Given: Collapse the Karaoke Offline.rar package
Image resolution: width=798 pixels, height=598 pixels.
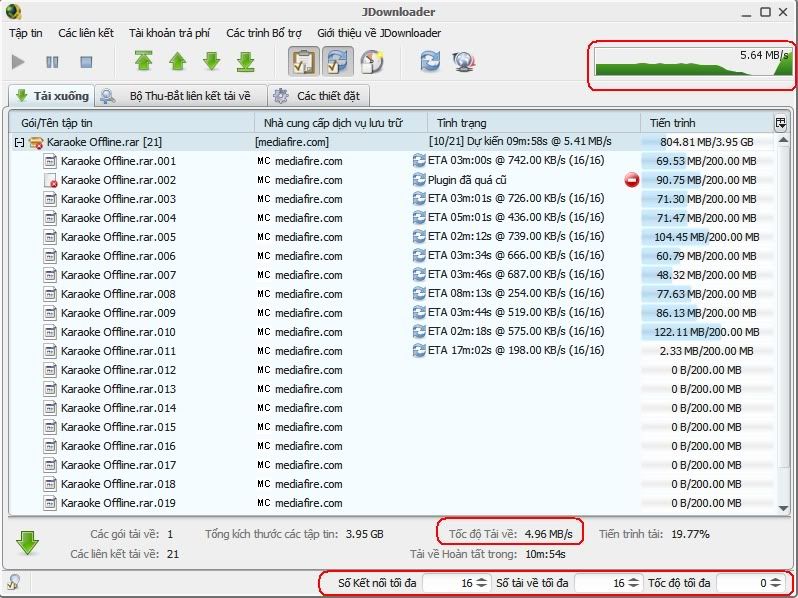Looking at the screenshot, I should tap(19, 143).
